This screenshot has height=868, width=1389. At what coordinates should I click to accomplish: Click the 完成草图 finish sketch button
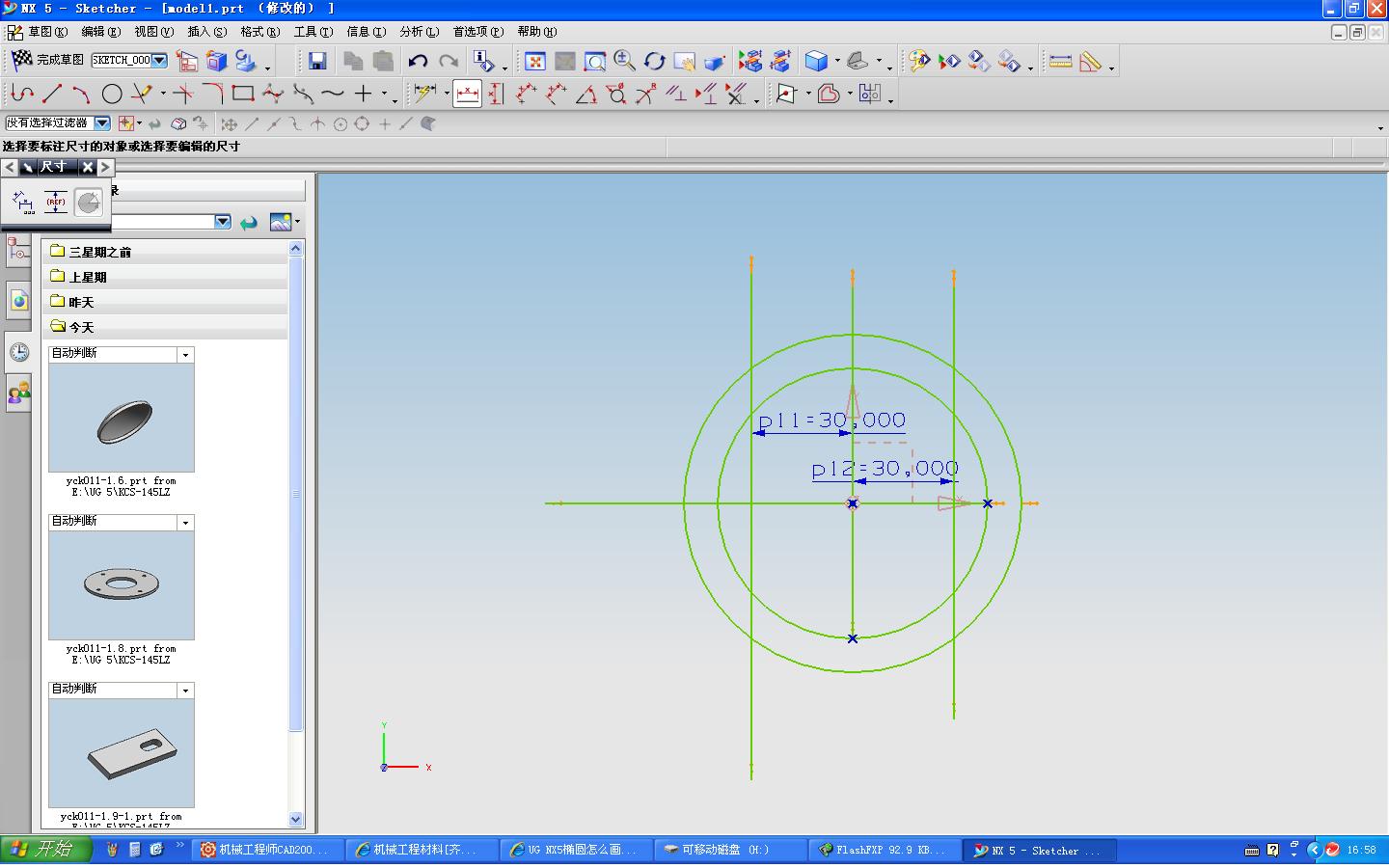[x=48, y=61]
